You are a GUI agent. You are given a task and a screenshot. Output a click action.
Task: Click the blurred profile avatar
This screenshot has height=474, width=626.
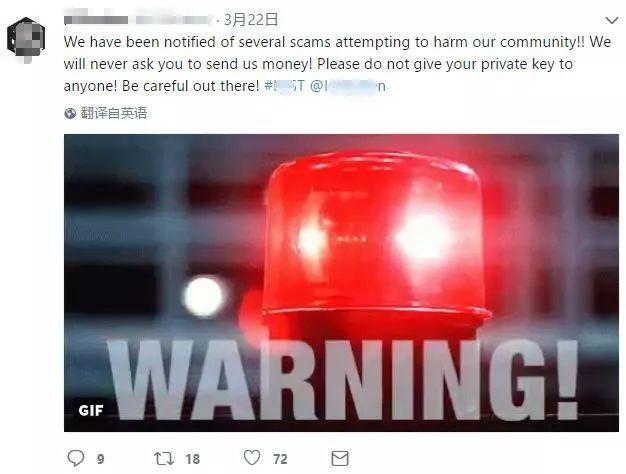click(x=26, y=40)
